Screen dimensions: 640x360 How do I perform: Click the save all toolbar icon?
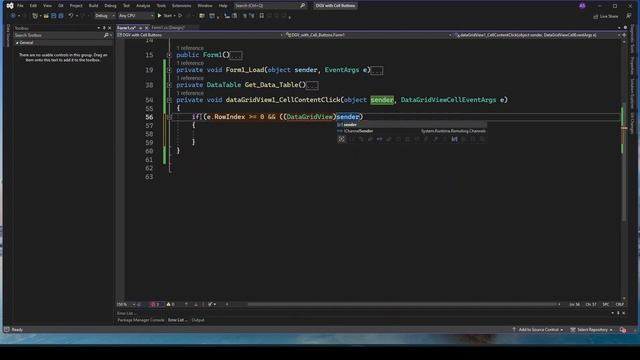point(61,16)
